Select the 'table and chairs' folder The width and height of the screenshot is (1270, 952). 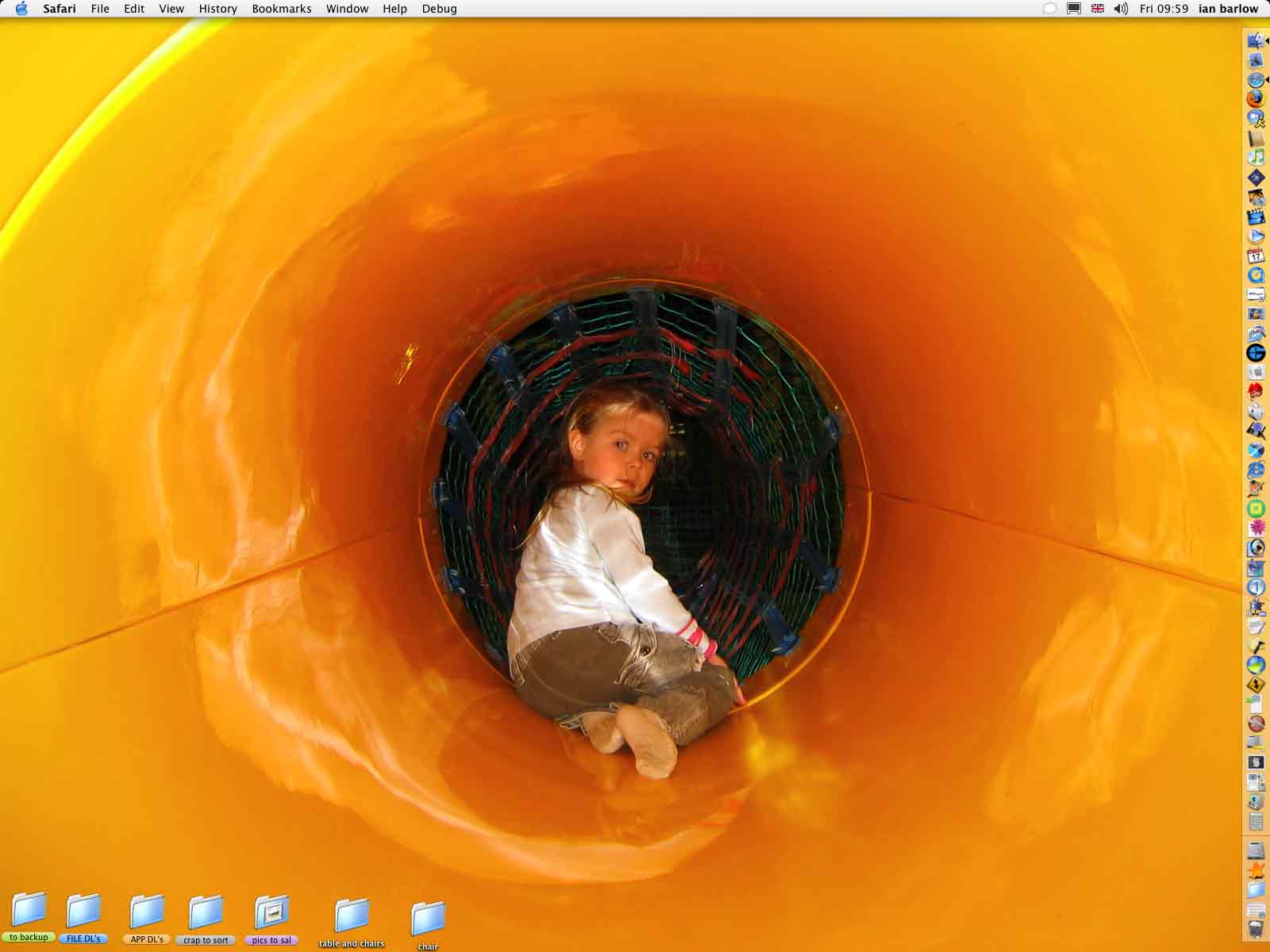tap(352, 923)
